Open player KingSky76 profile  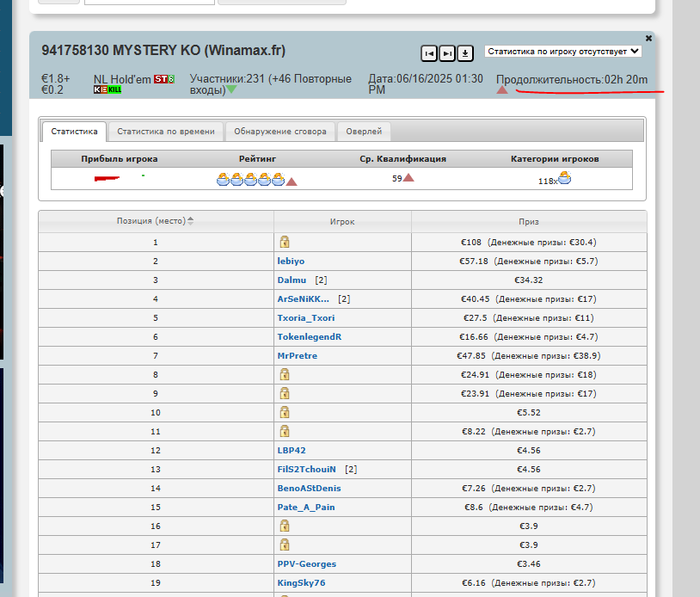tap(301, 583)
